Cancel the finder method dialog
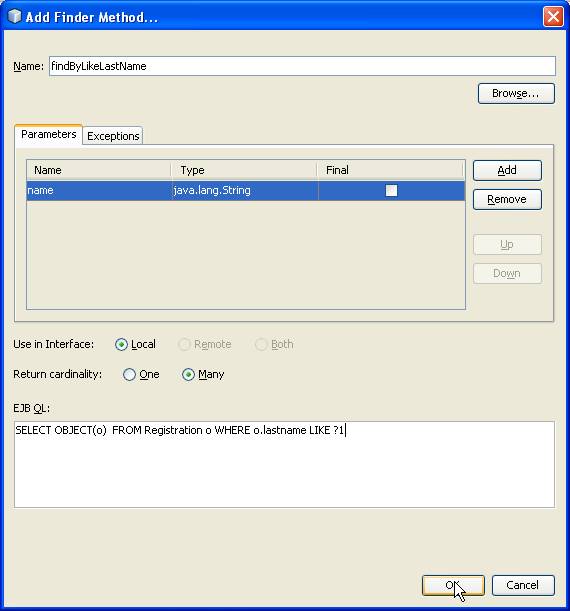This screenshot has height=611, width=570. coord(523,585)
